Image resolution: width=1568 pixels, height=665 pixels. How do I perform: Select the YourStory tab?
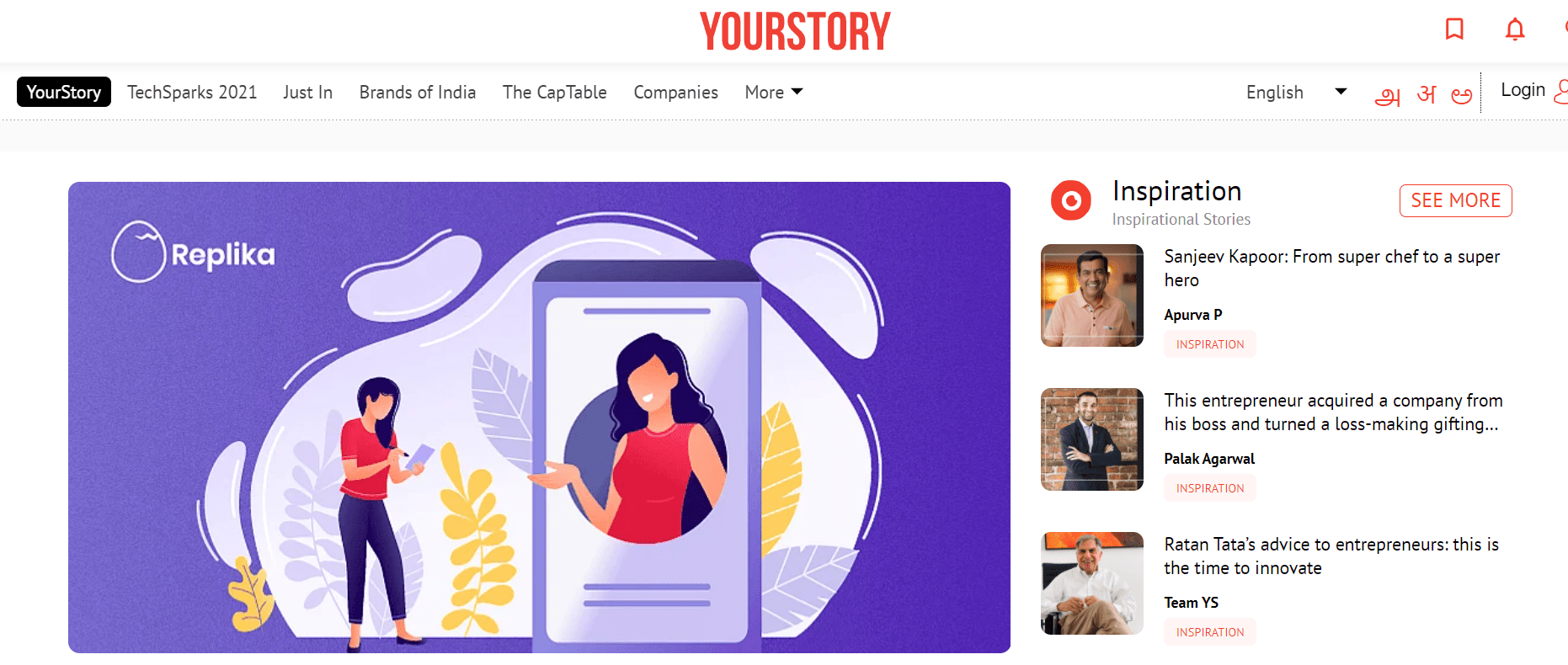coord(64,92)
